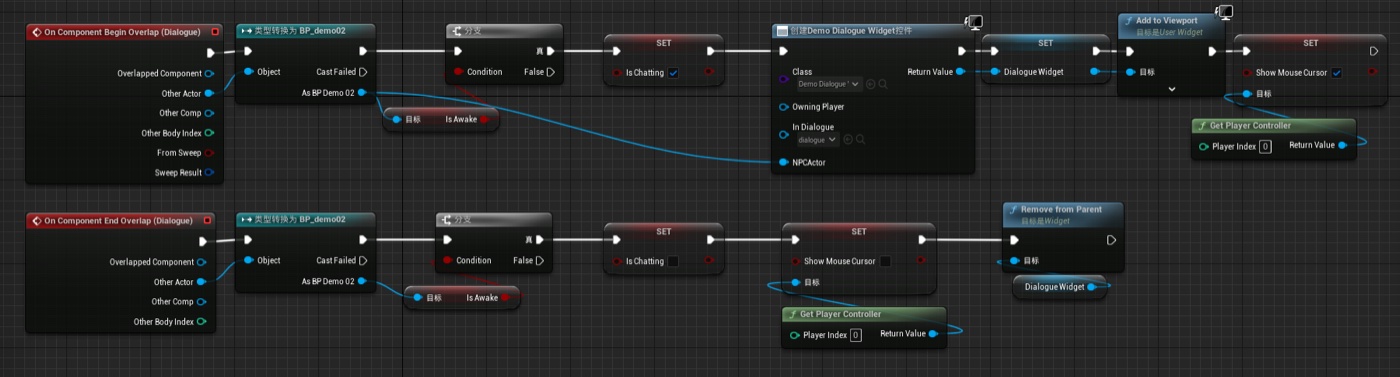Click the Sweep Result struct pin
This screenshot has width=1400, height=377.
point(209,172)
